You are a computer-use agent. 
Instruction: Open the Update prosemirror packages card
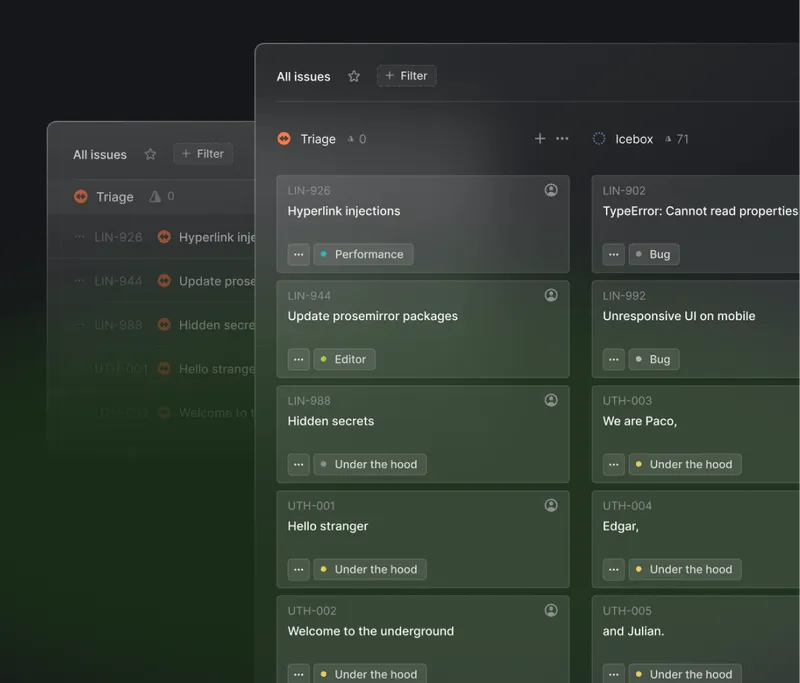423,329
